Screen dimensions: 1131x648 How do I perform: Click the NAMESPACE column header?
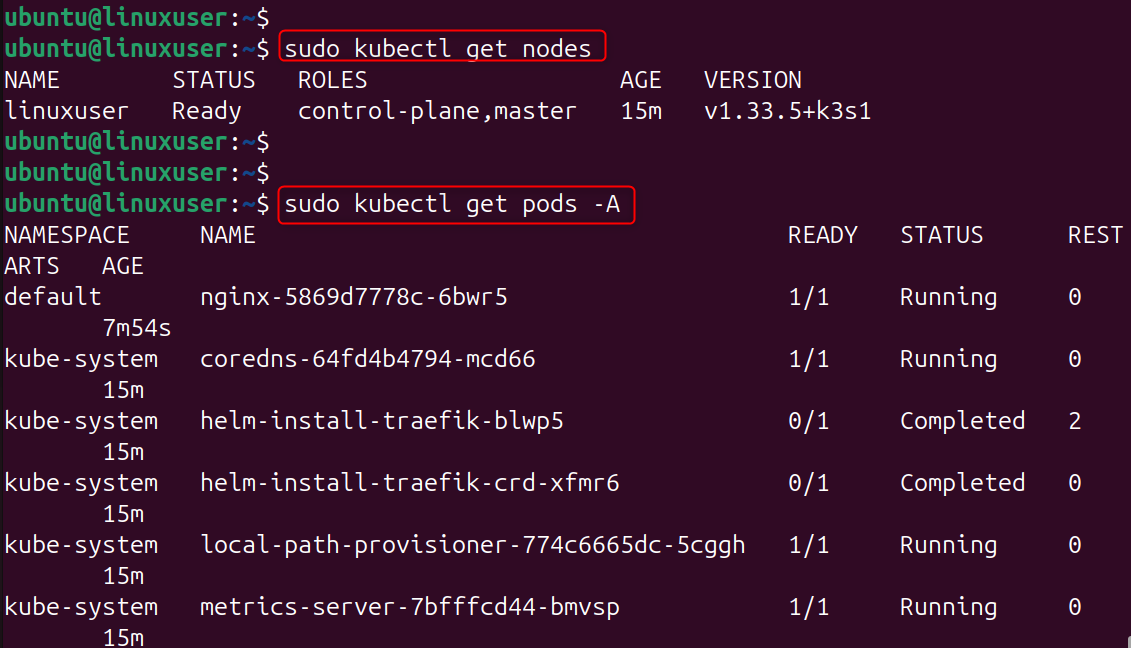67,235
